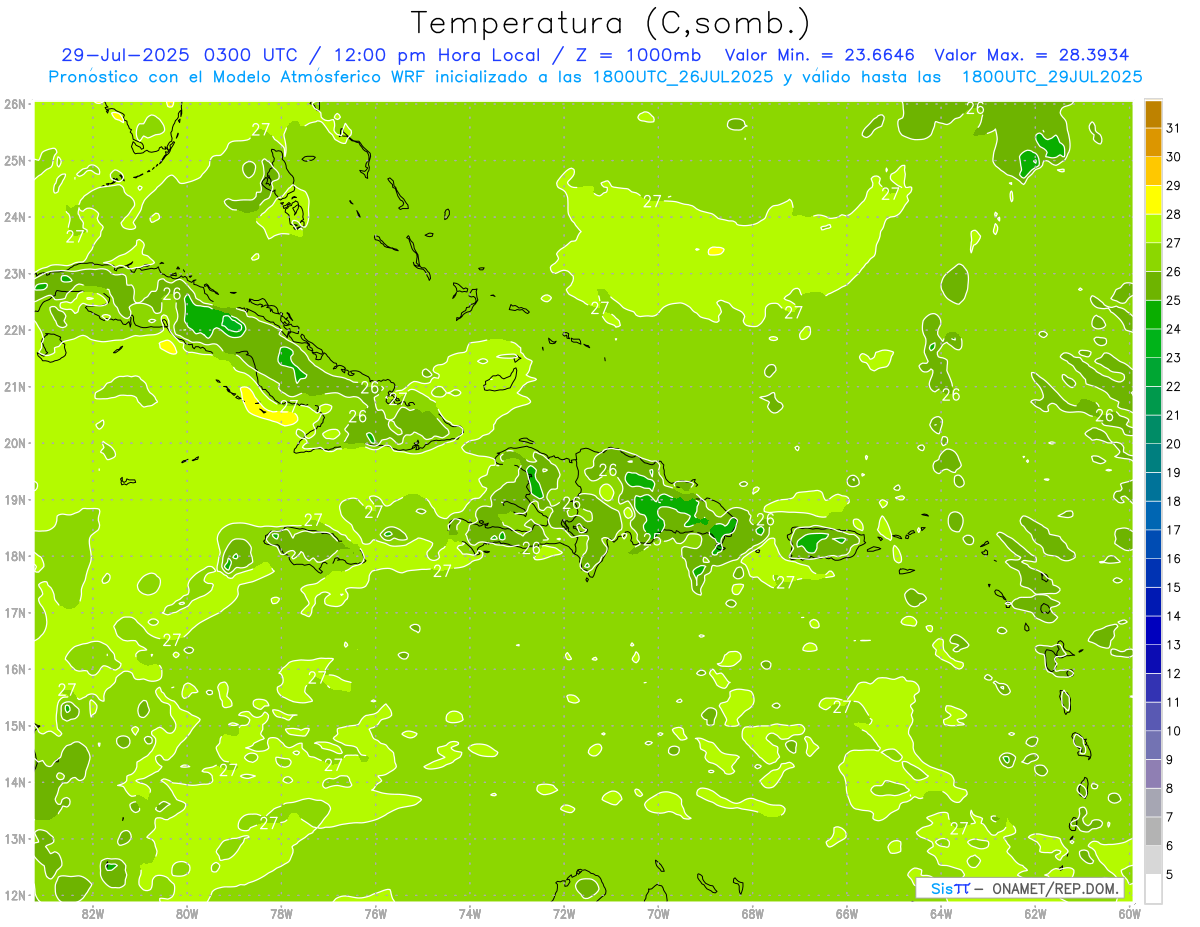The width and height of the screenshot is (1200, 927).
Task: Click the '1800UTC_29JUL2025' valid-until time
Action: coord(1052,77)
